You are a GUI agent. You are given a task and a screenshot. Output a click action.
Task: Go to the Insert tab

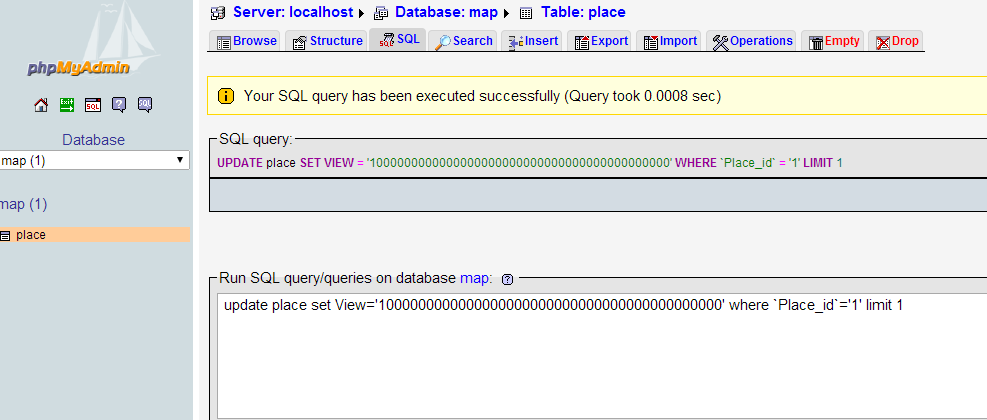click(x=533, y=41)
